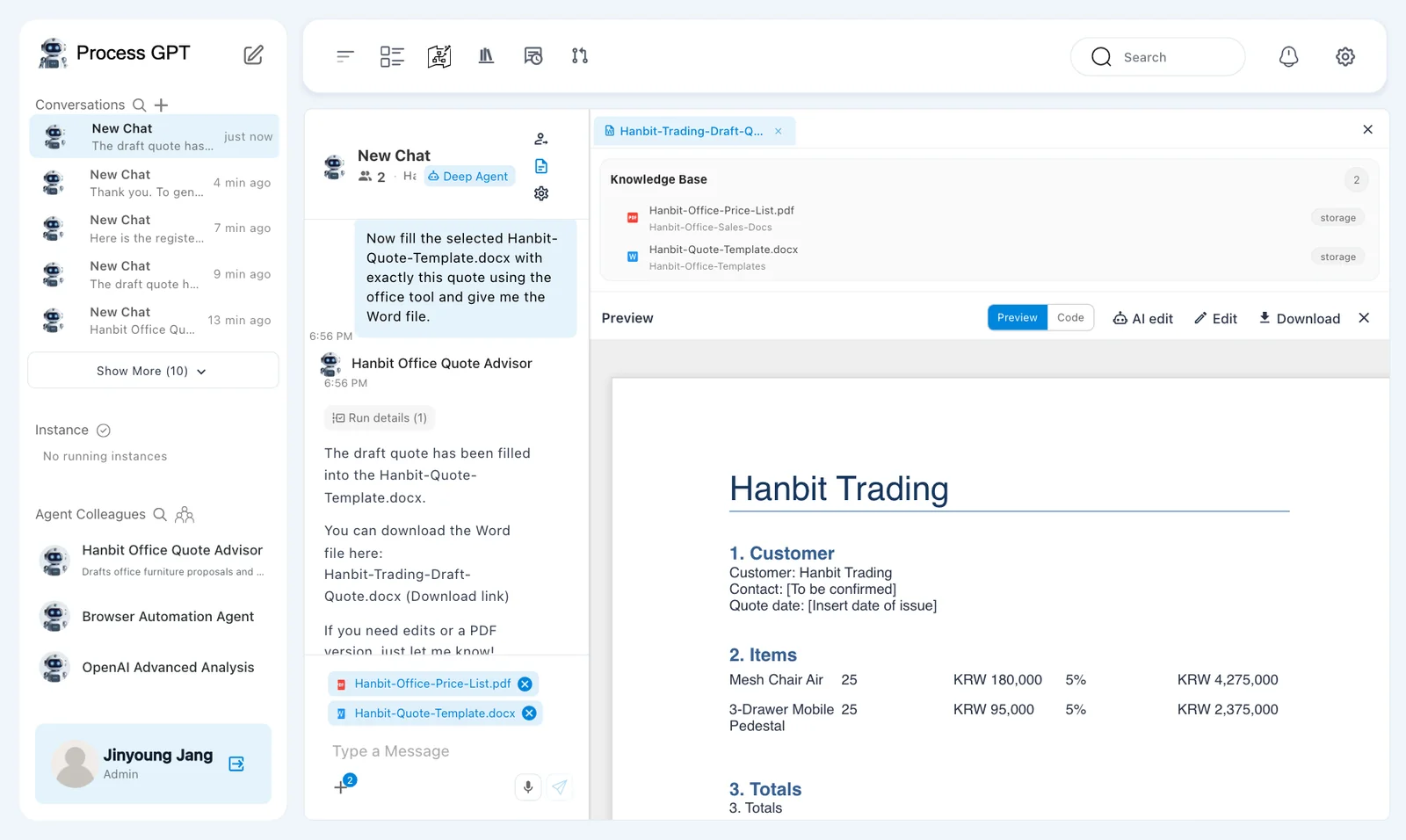Viewport: 1406px width, 840px height.
Task: Click the Type a Message input
Action: (x=448, y=751)
